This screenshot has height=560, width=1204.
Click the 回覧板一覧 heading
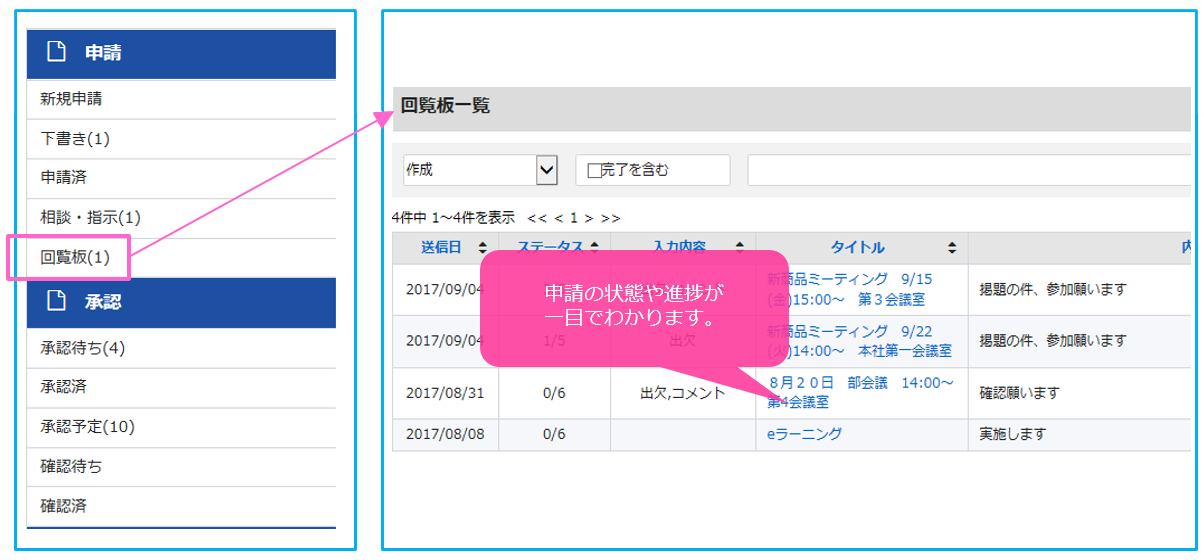446,105
